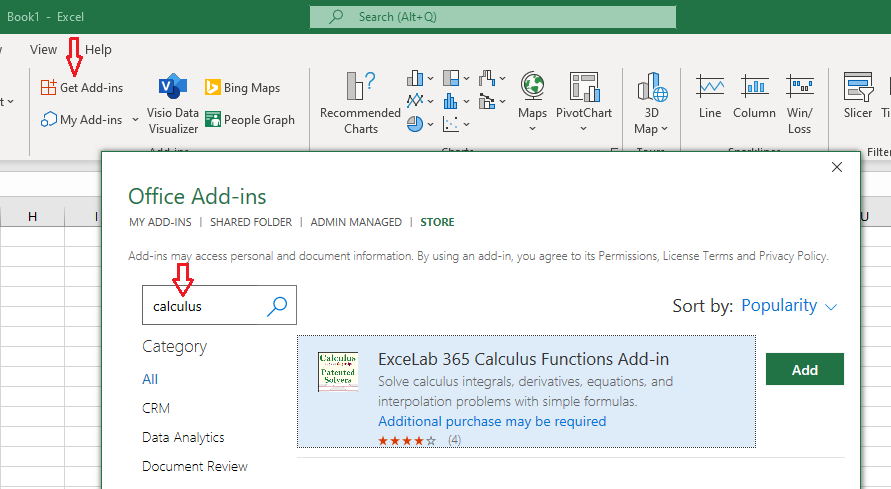Close the Office Add-ins dialog
Image resolution: width=891 pixels, height=489 pixels.
click(836, 167)
